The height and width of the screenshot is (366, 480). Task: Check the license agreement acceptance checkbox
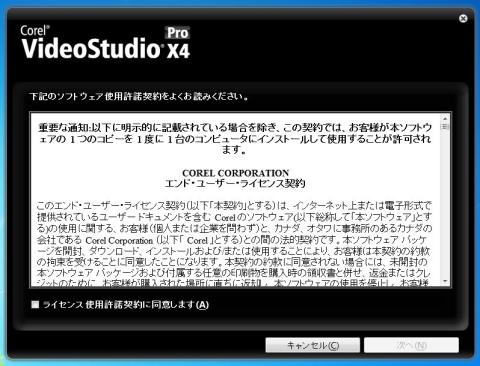35,304
